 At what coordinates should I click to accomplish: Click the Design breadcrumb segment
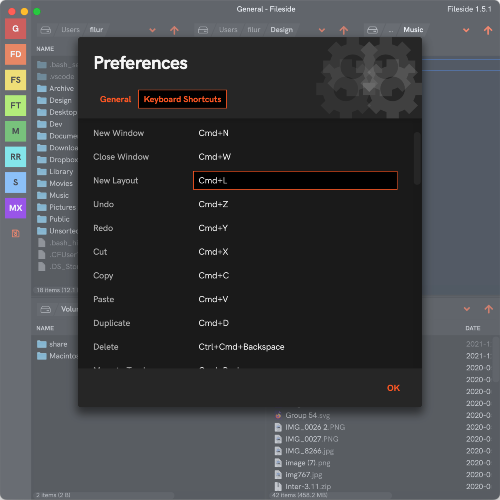click(x=282, y=30)
